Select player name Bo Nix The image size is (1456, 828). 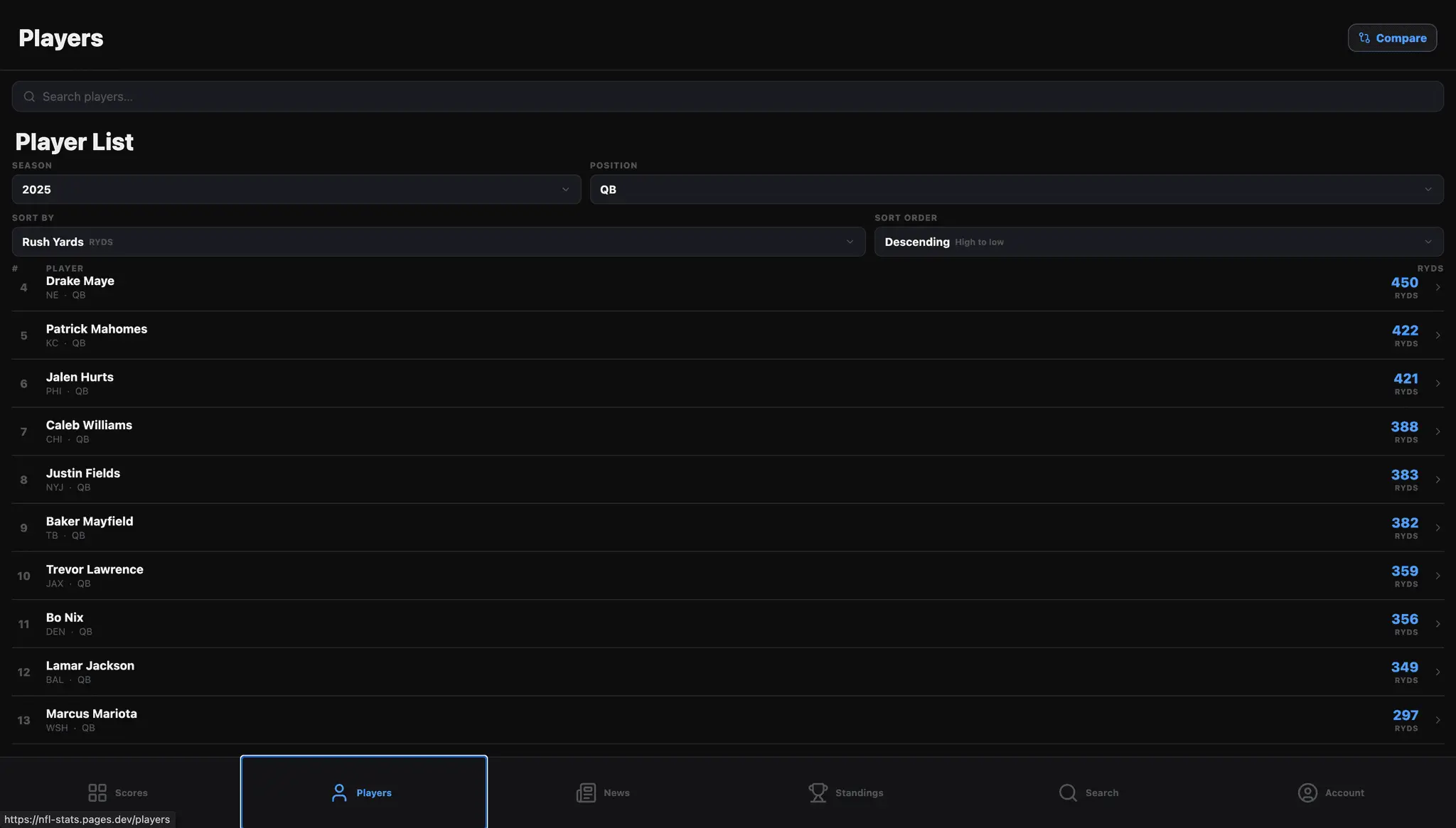point(65,618)
